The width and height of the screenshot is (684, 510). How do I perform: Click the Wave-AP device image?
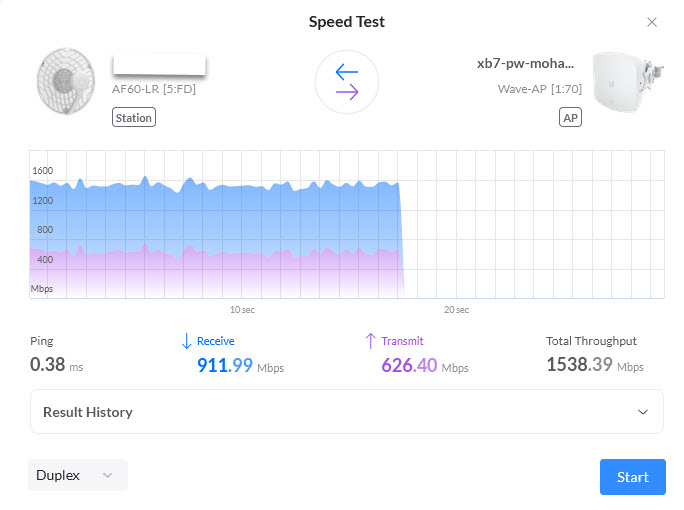(628, 82)
